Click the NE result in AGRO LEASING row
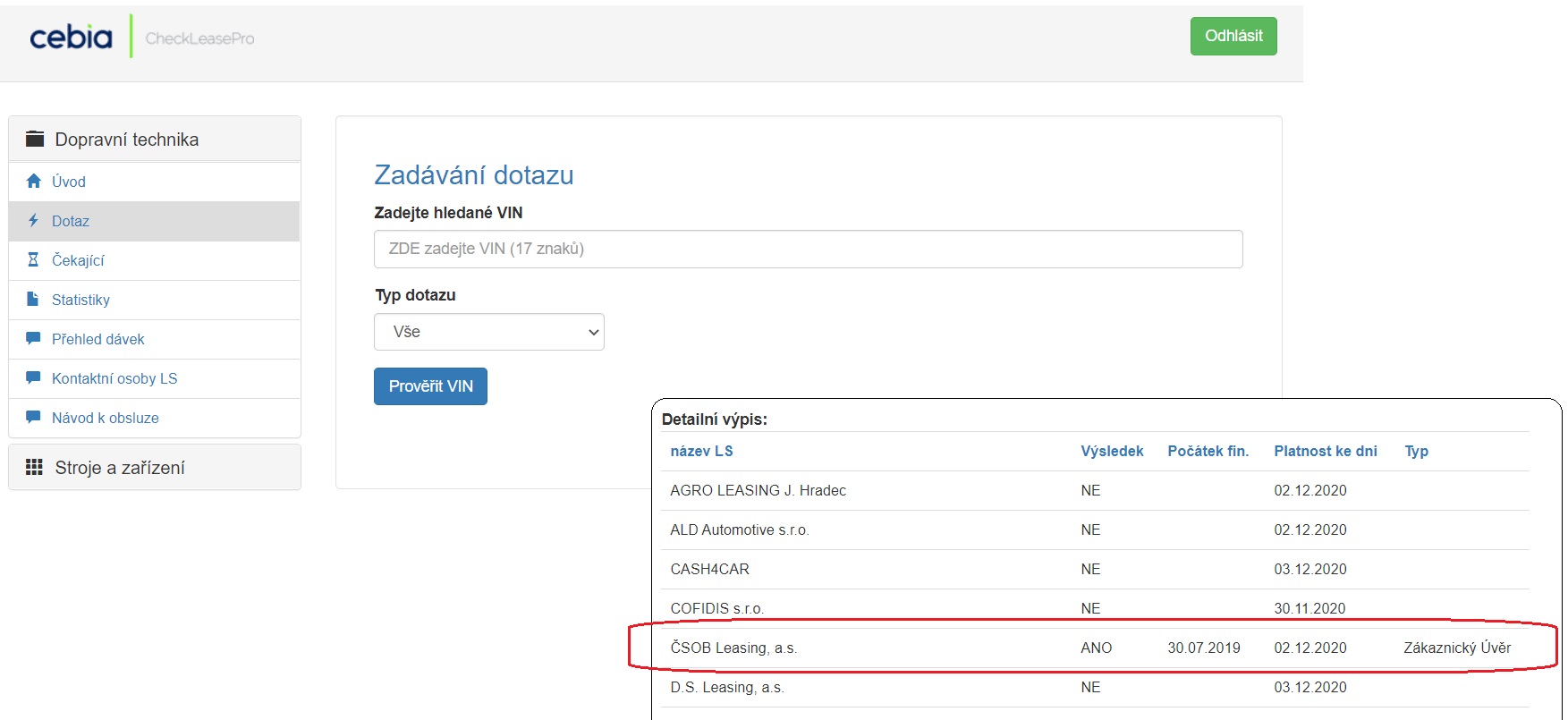1568x720 pixels. (x=1090, y=490)
